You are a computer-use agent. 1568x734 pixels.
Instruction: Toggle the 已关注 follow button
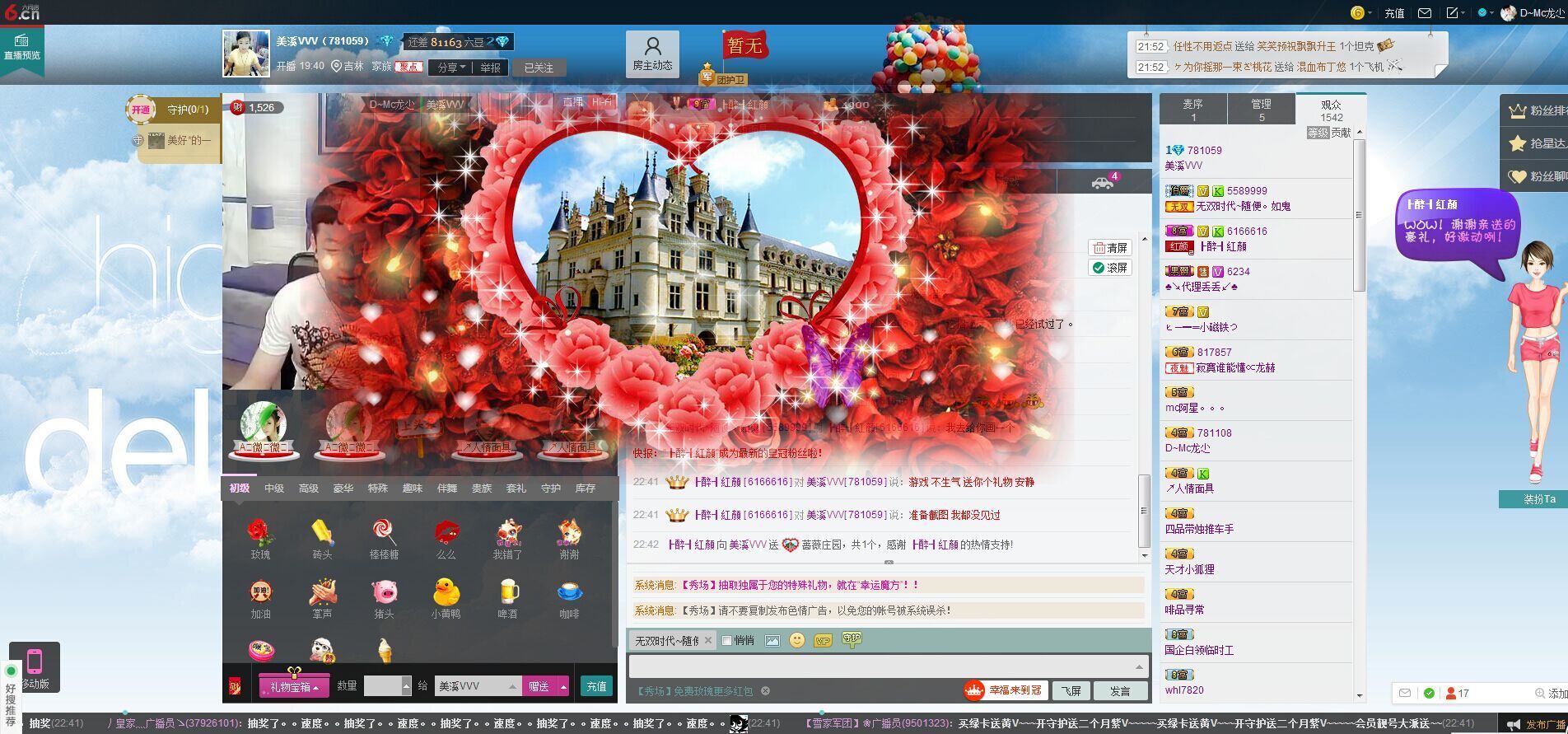point(539,68)
